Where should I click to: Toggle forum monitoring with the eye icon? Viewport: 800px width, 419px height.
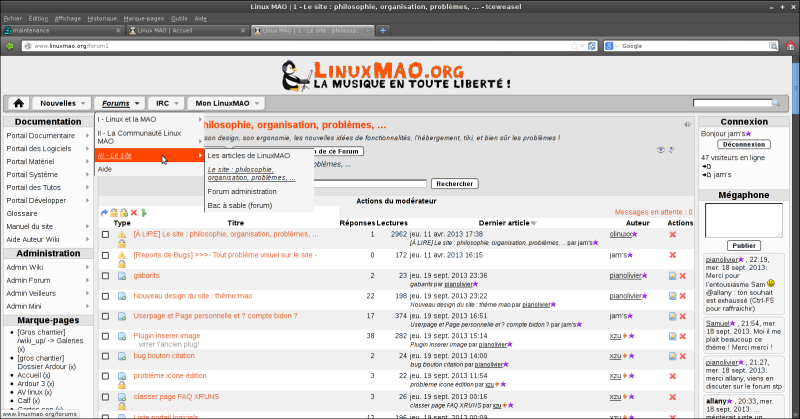coord(660,150)
